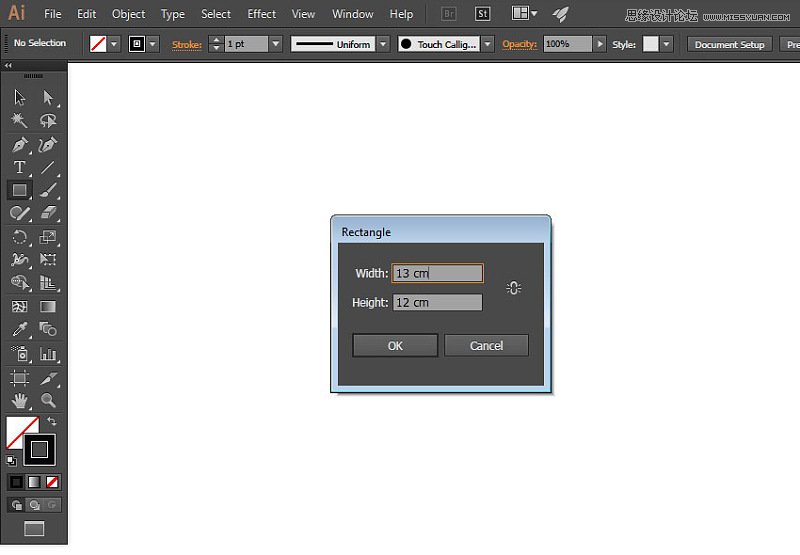Select the Zoom tool
The height and width of the screenshot is (555, 800).
click(x=48, y=400)
